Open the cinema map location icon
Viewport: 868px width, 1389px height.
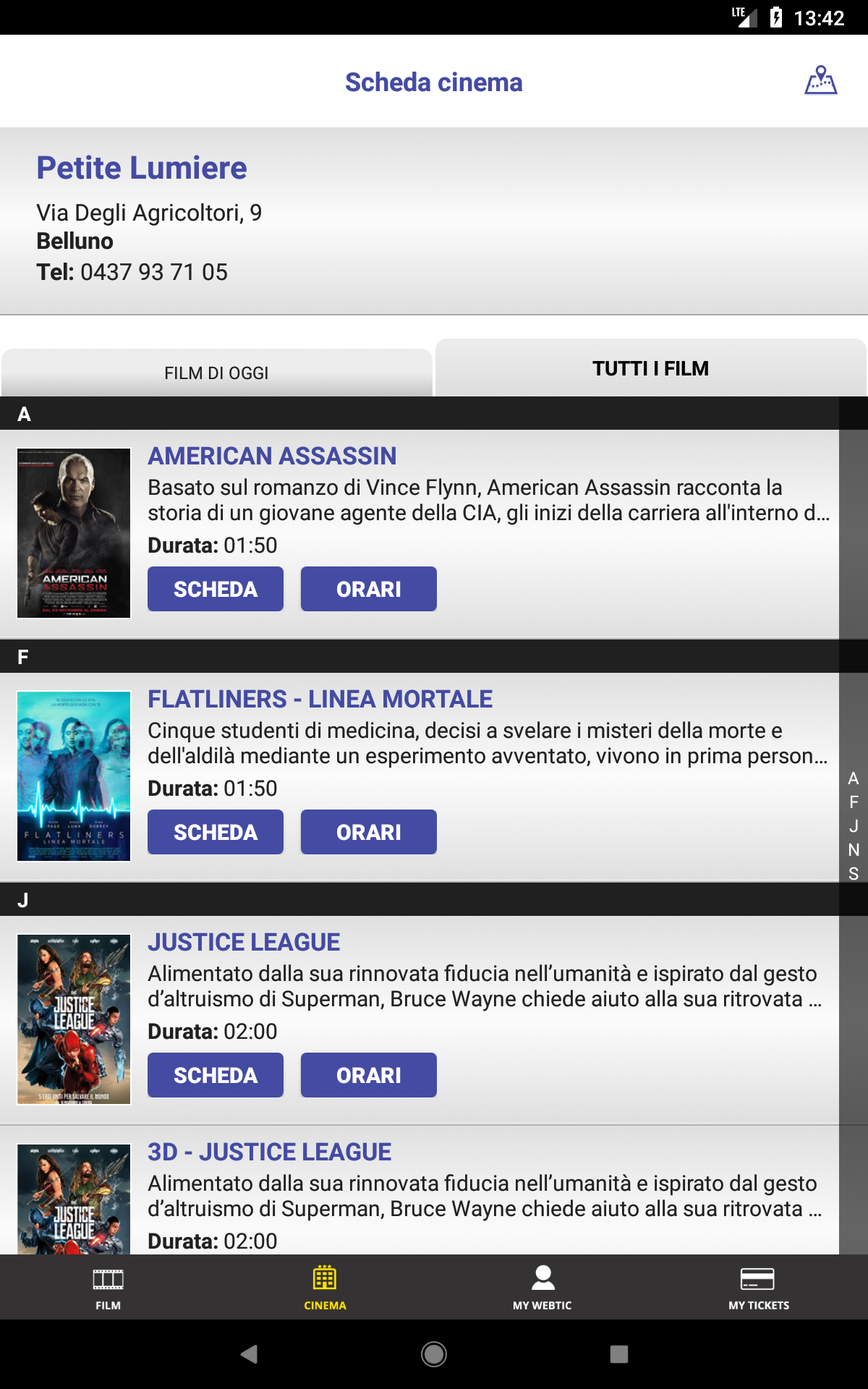[821, 81]
